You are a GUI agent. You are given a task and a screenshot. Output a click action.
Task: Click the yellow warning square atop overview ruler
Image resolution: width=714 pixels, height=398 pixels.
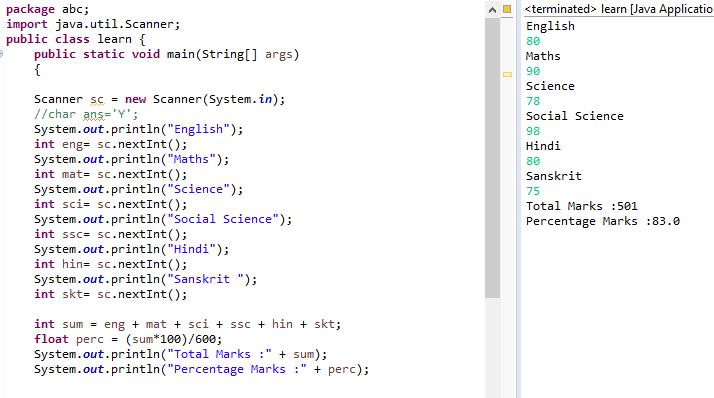tap(507, 9)
